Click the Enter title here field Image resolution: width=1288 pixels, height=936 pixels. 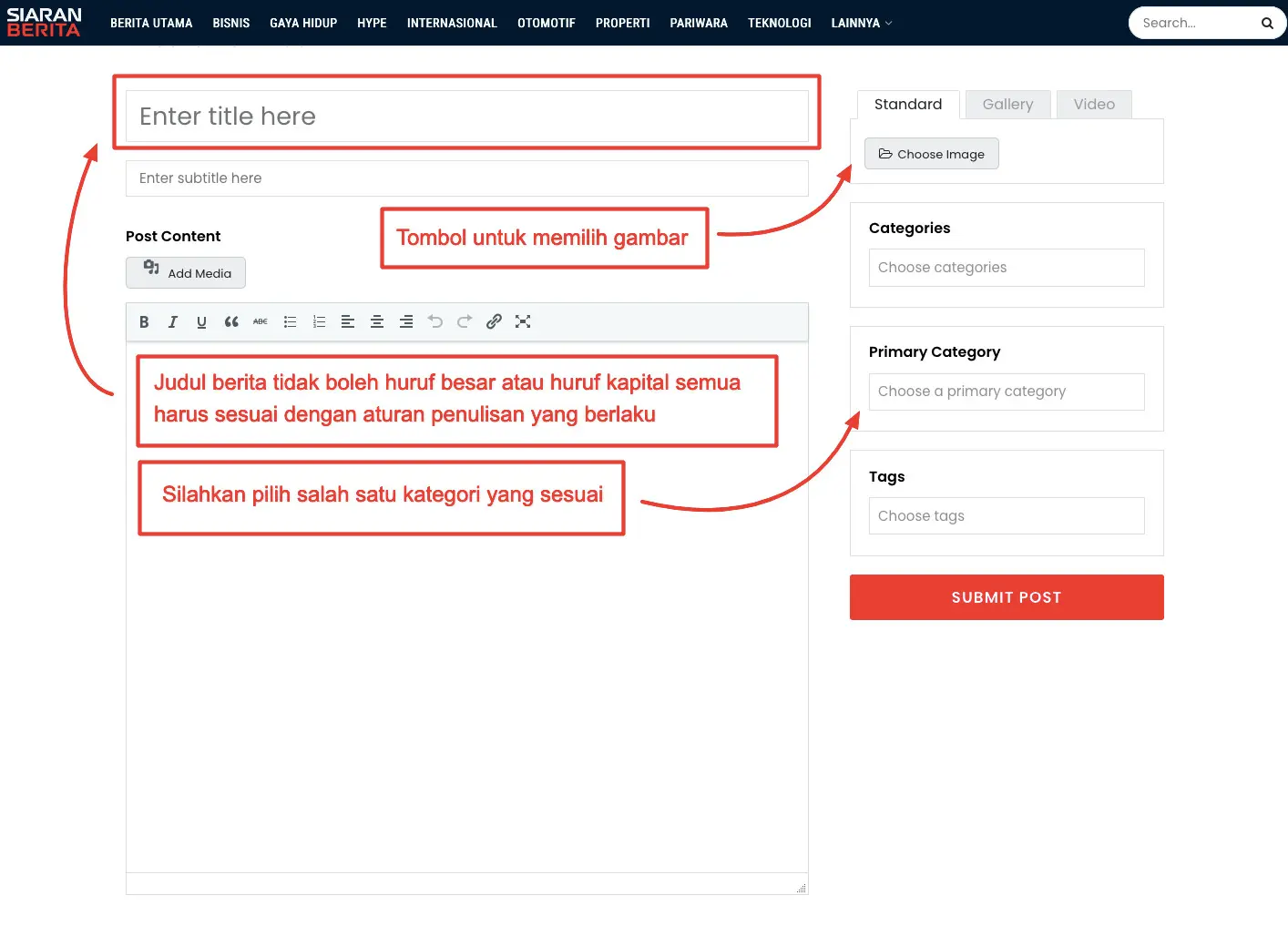pos(466,117)
